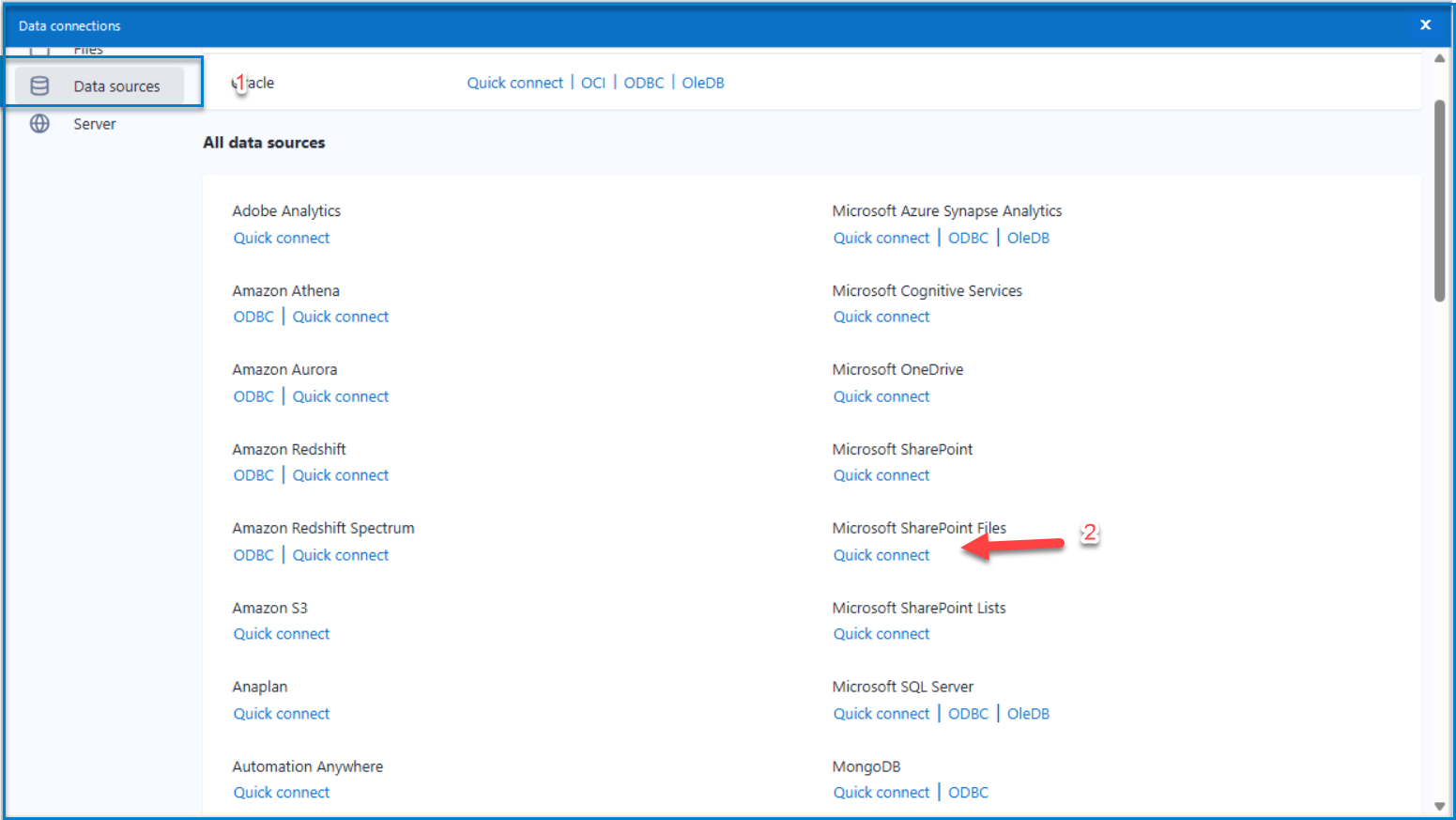
Task: Open Quick connect under Amazon Redshift
Action: click(x=341, y=475)
